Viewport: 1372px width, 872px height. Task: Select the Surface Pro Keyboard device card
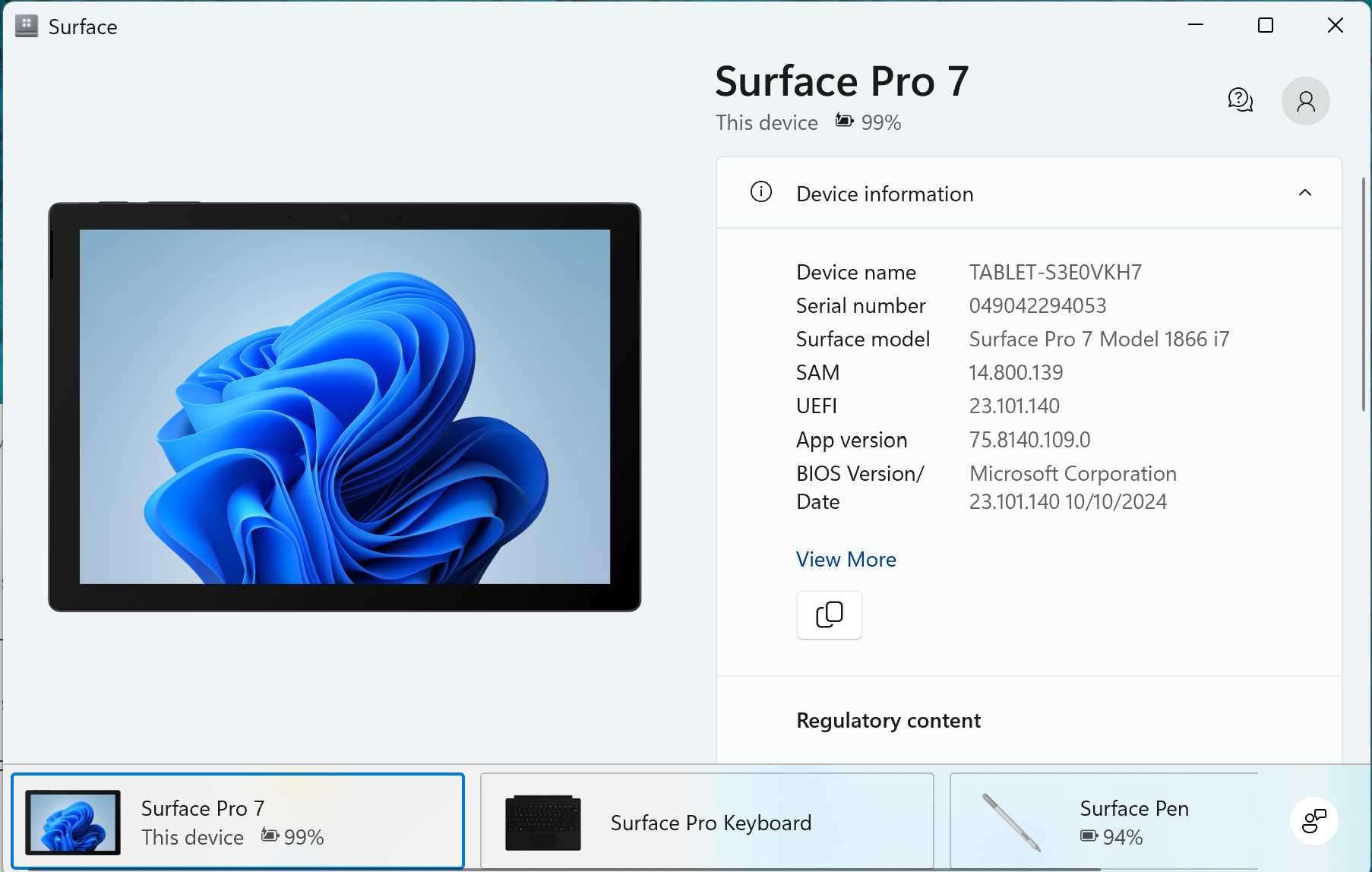tap(707, 821)
